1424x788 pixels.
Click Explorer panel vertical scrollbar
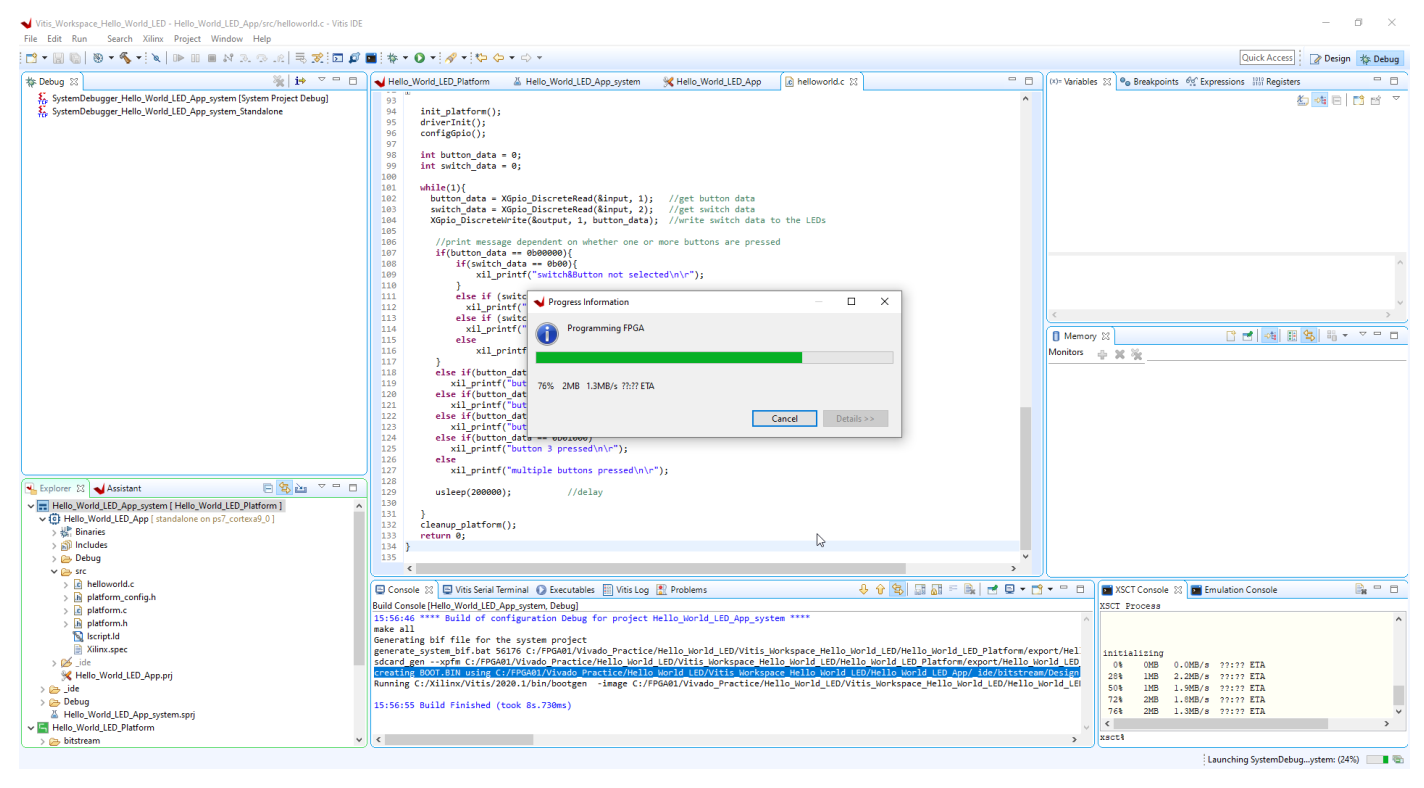[359, 621]
